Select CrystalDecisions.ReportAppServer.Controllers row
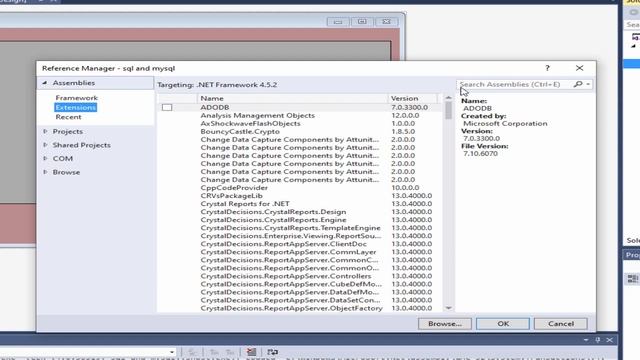Screen dimensions: 640x360 300,276
